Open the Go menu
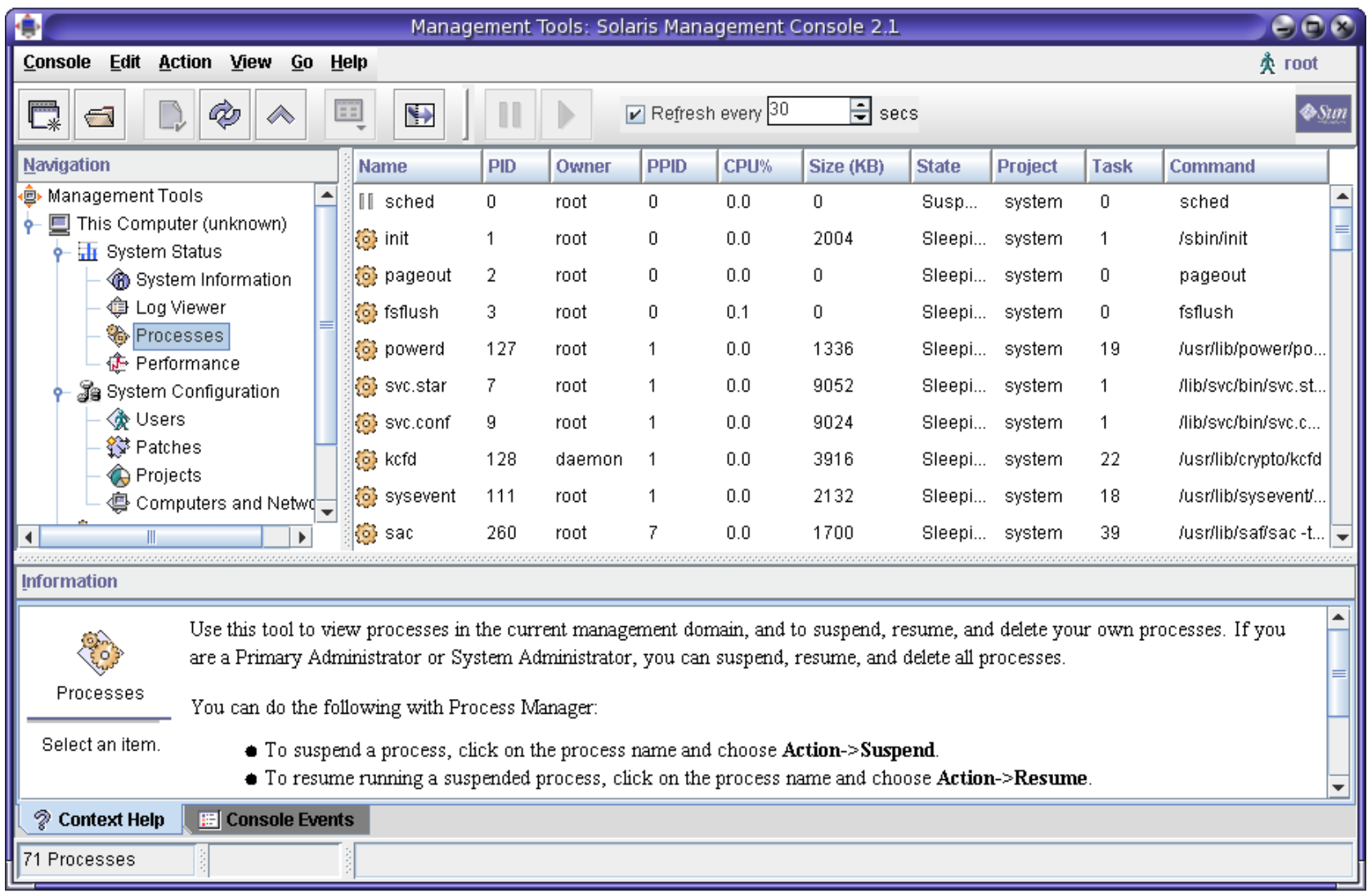The image size is (1372, 896). (x=302, y=62)
